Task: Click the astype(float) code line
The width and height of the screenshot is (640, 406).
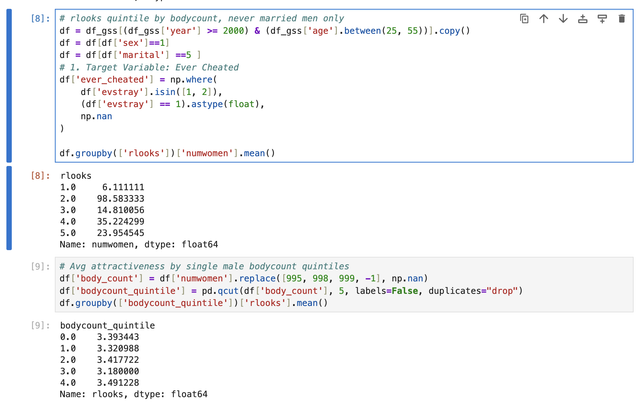Action: [x=172, y=104]
